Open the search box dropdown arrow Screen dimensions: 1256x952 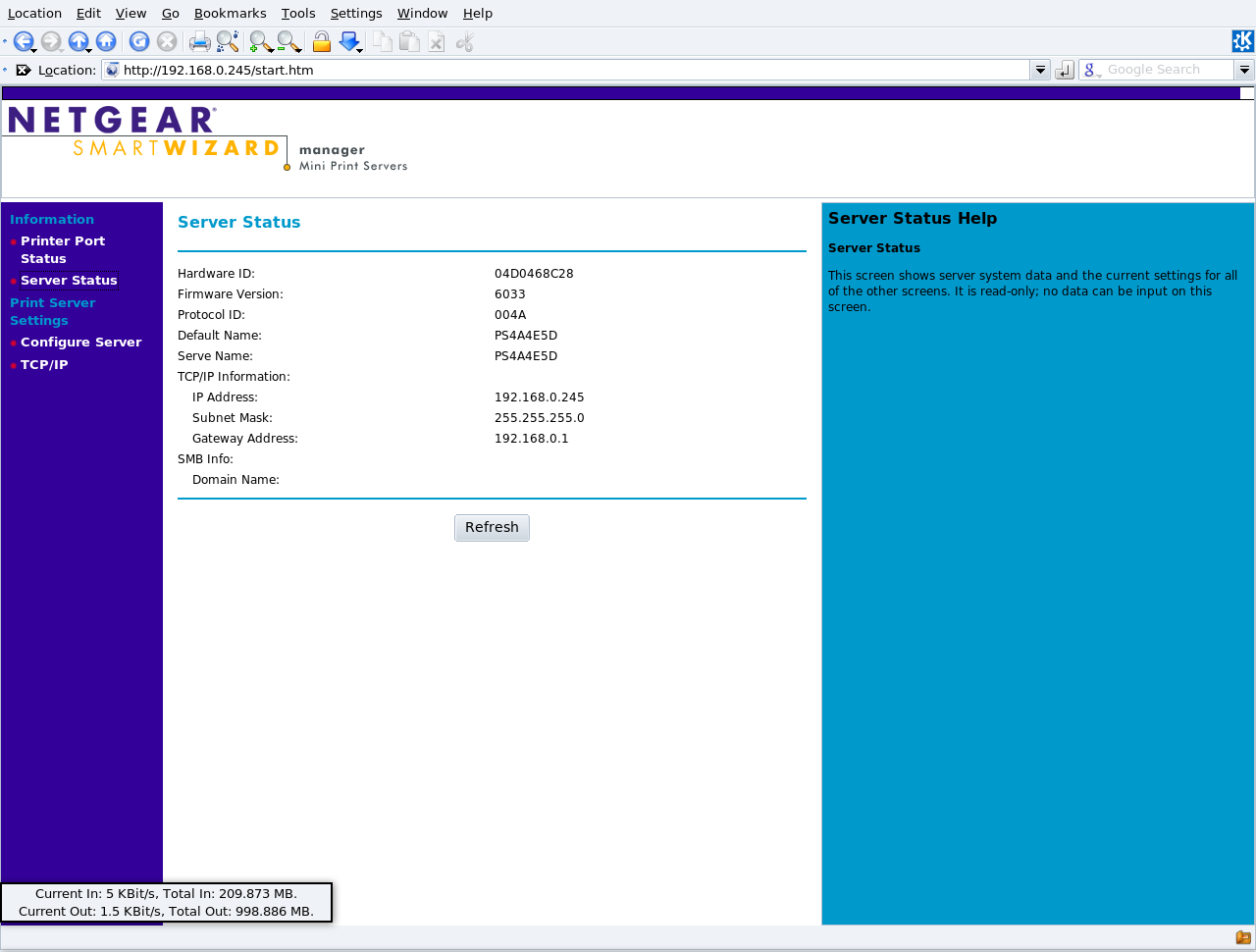(x=1244, y=70)
